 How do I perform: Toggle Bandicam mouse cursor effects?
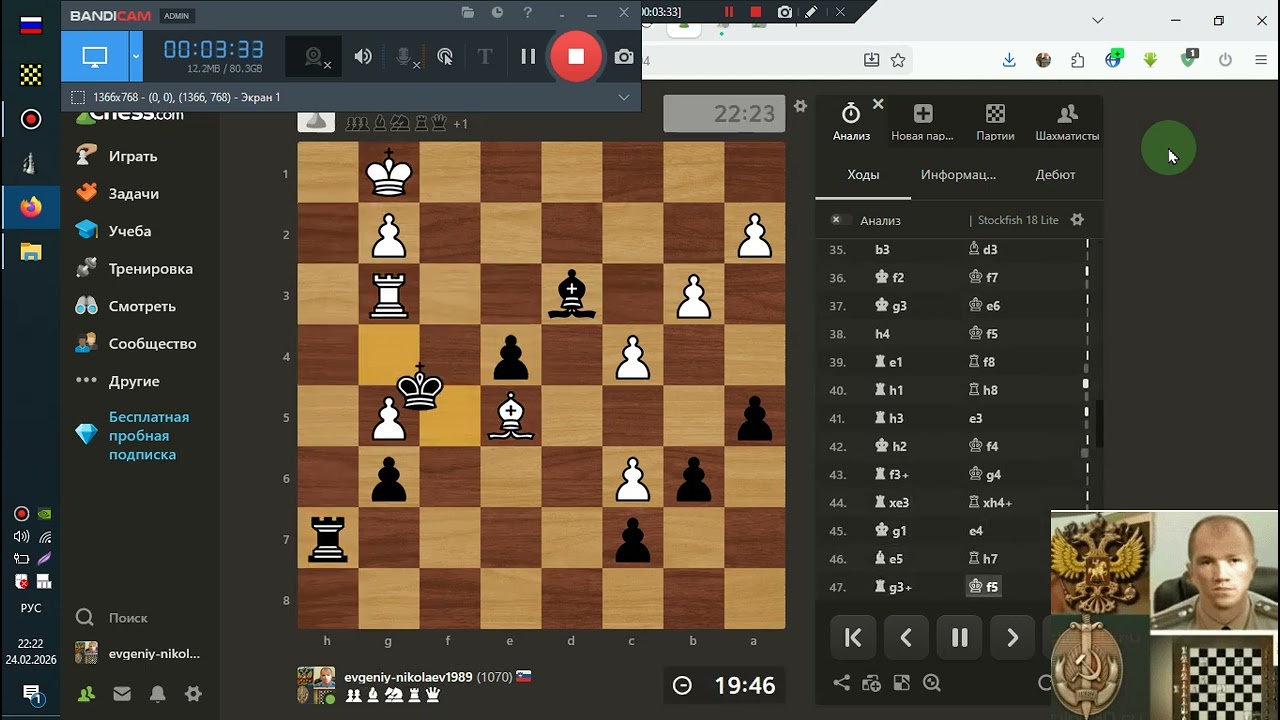point(445,57)
